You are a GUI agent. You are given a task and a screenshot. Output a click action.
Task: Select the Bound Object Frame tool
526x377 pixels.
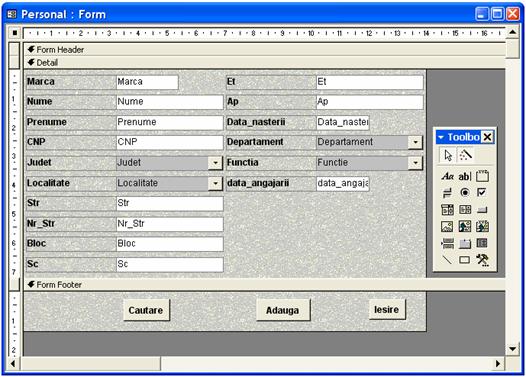[482, 226]
